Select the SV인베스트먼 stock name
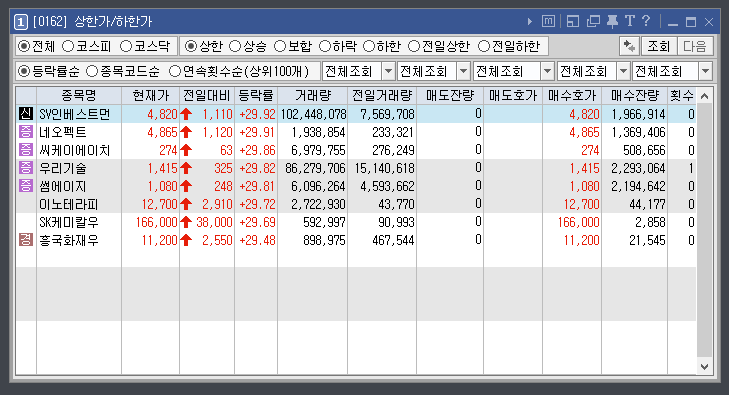The width and height of the screenshot is (729, 395). pyautogui.click(x=75, y=114)
